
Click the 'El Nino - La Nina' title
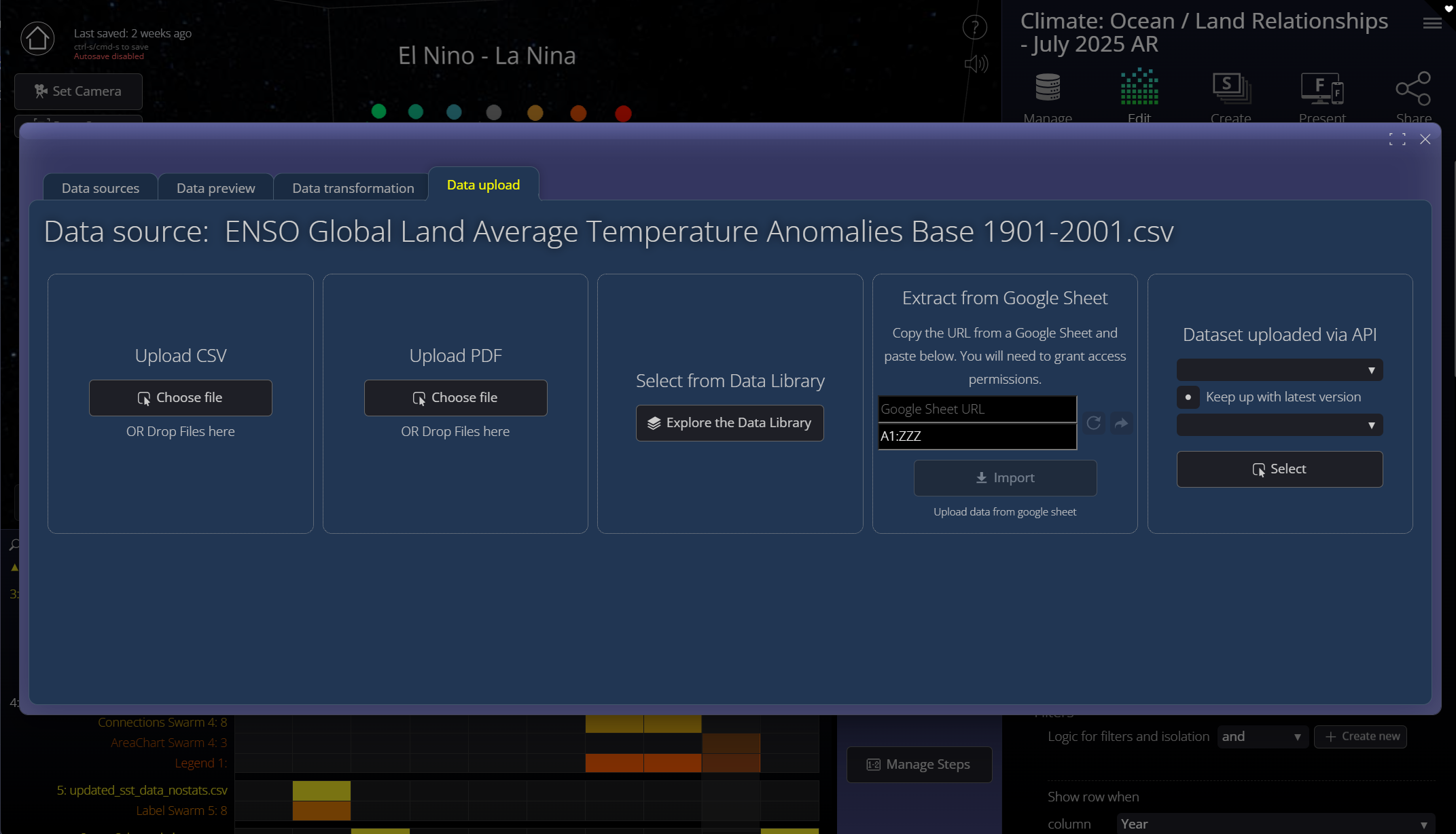pyautogui.click(x=487, y=56)
